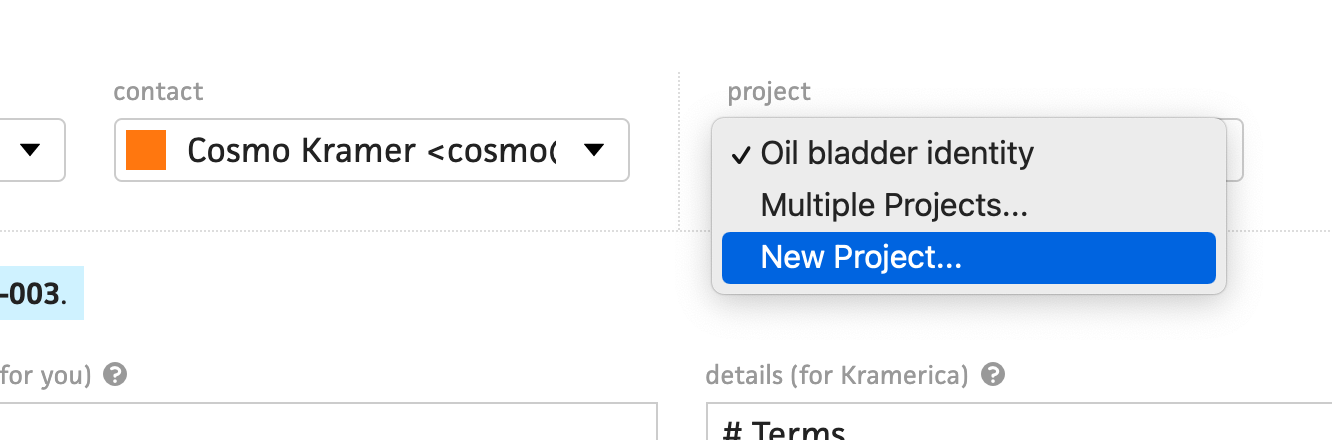1332x440 pixels.
Task: Click the "# Terms" heading text
Action: click(783, 431)
